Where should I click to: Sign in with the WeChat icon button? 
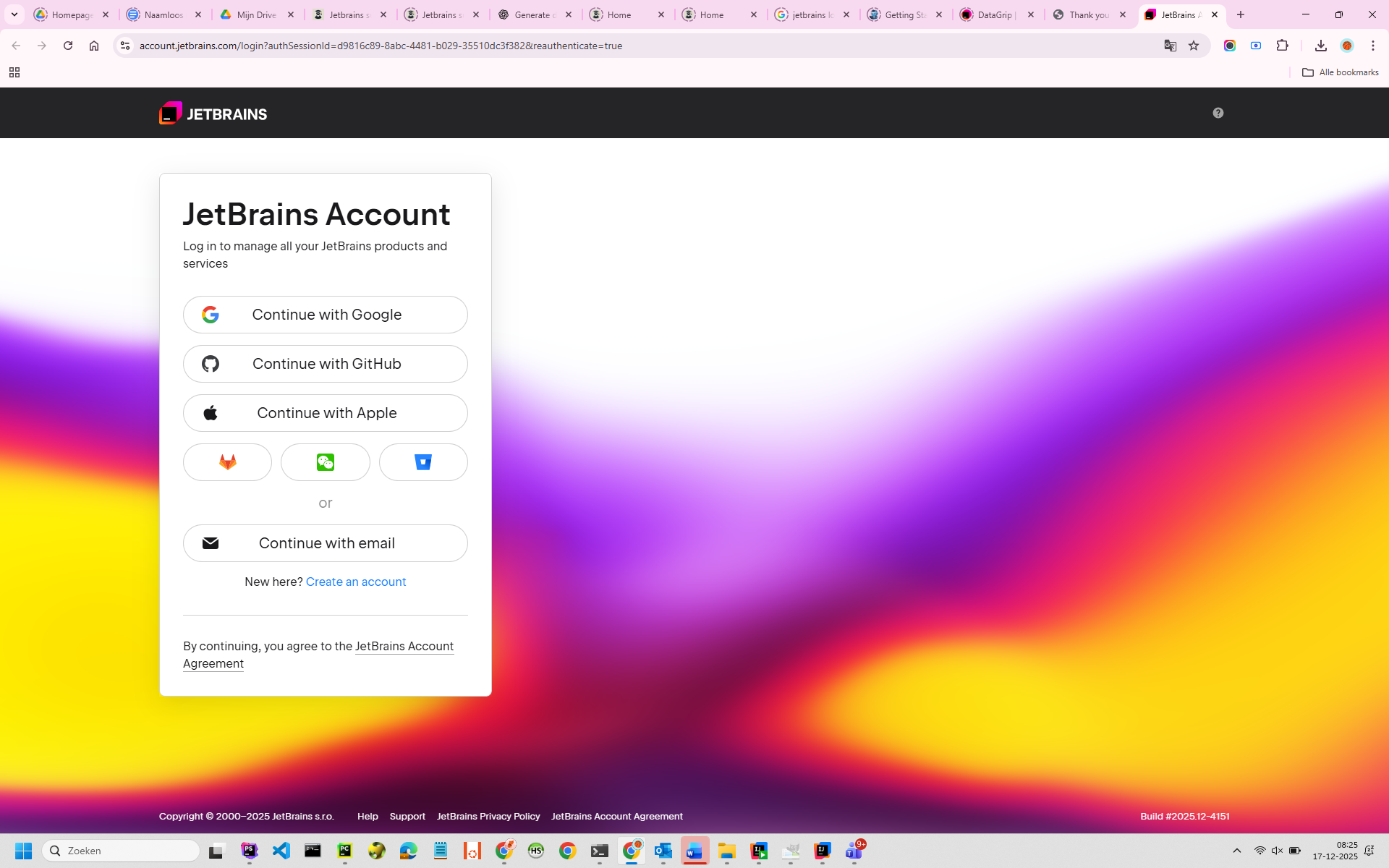325,462
